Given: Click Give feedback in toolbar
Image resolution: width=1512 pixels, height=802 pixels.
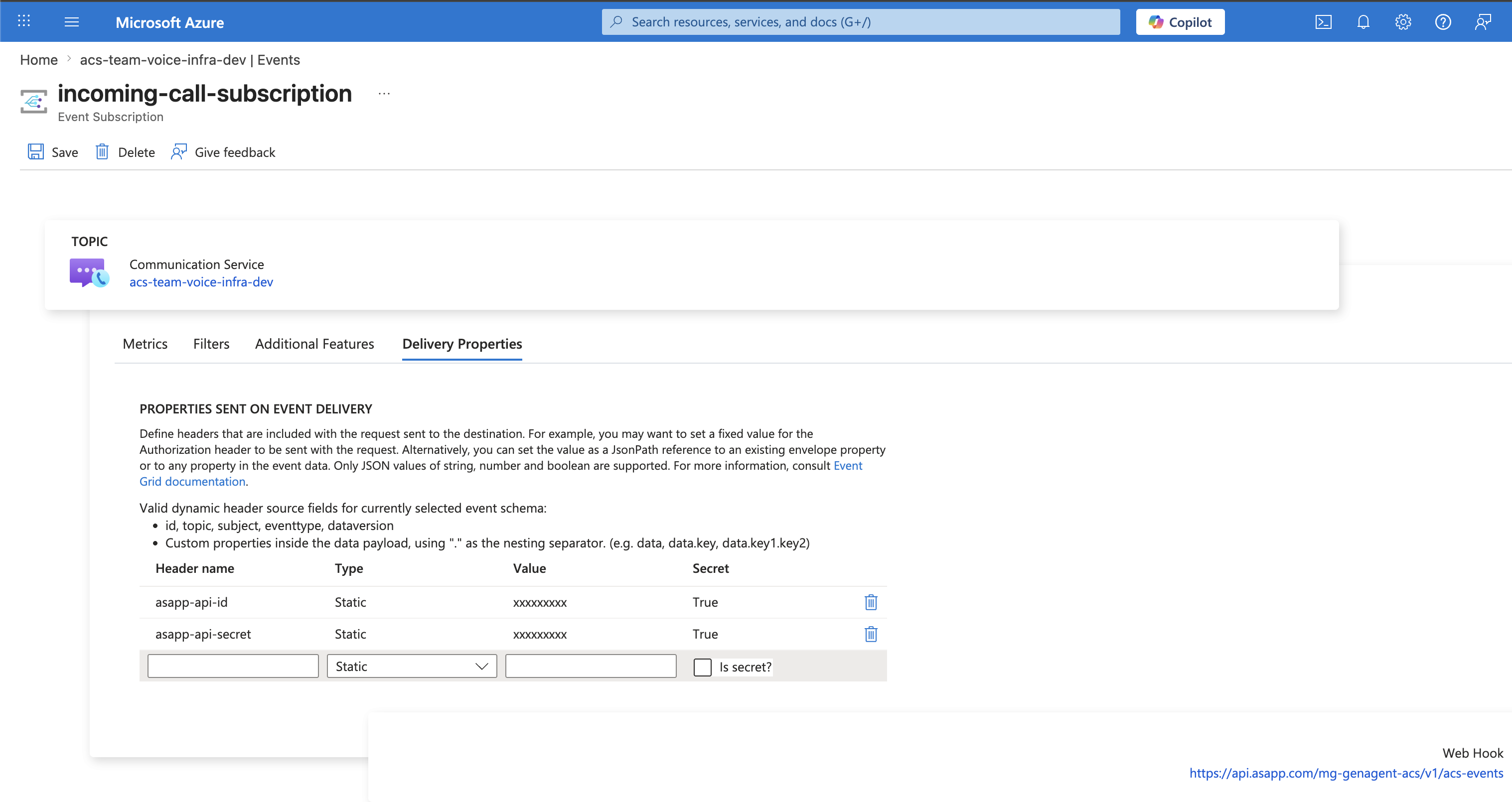Looking at the screenshot, I should pyautogui.click(x=223, y=152).
